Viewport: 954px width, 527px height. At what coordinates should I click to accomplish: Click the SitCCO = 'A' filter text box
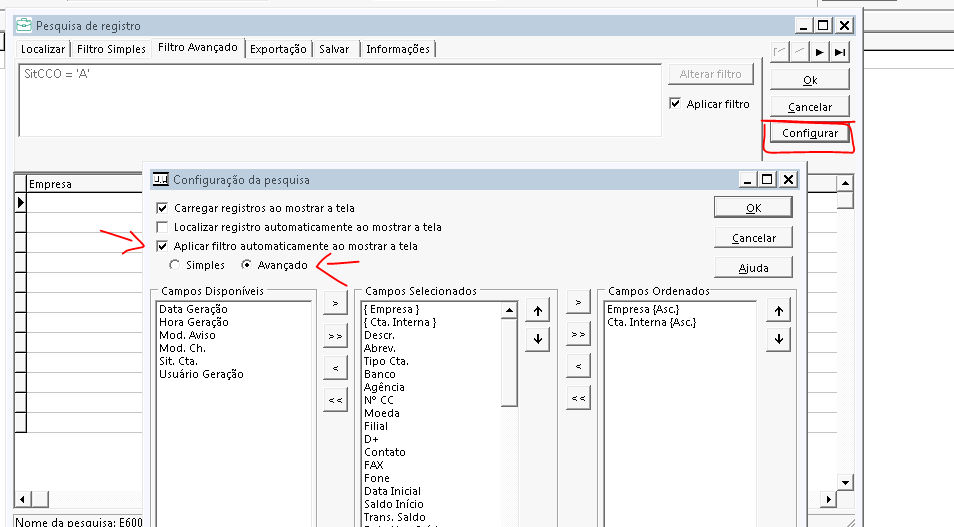(x=340, y=100)
